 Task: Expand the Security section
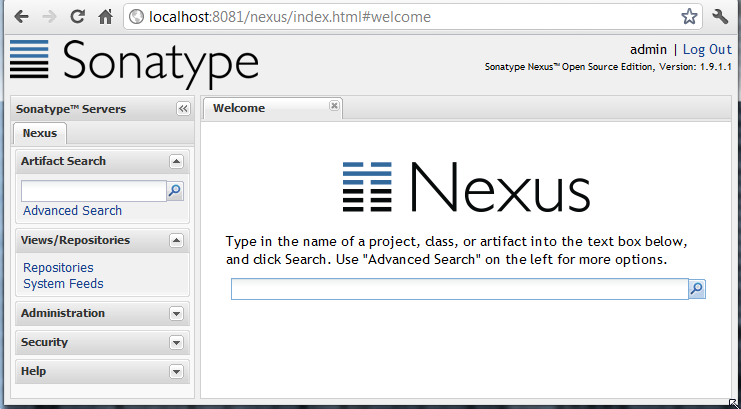176,342
